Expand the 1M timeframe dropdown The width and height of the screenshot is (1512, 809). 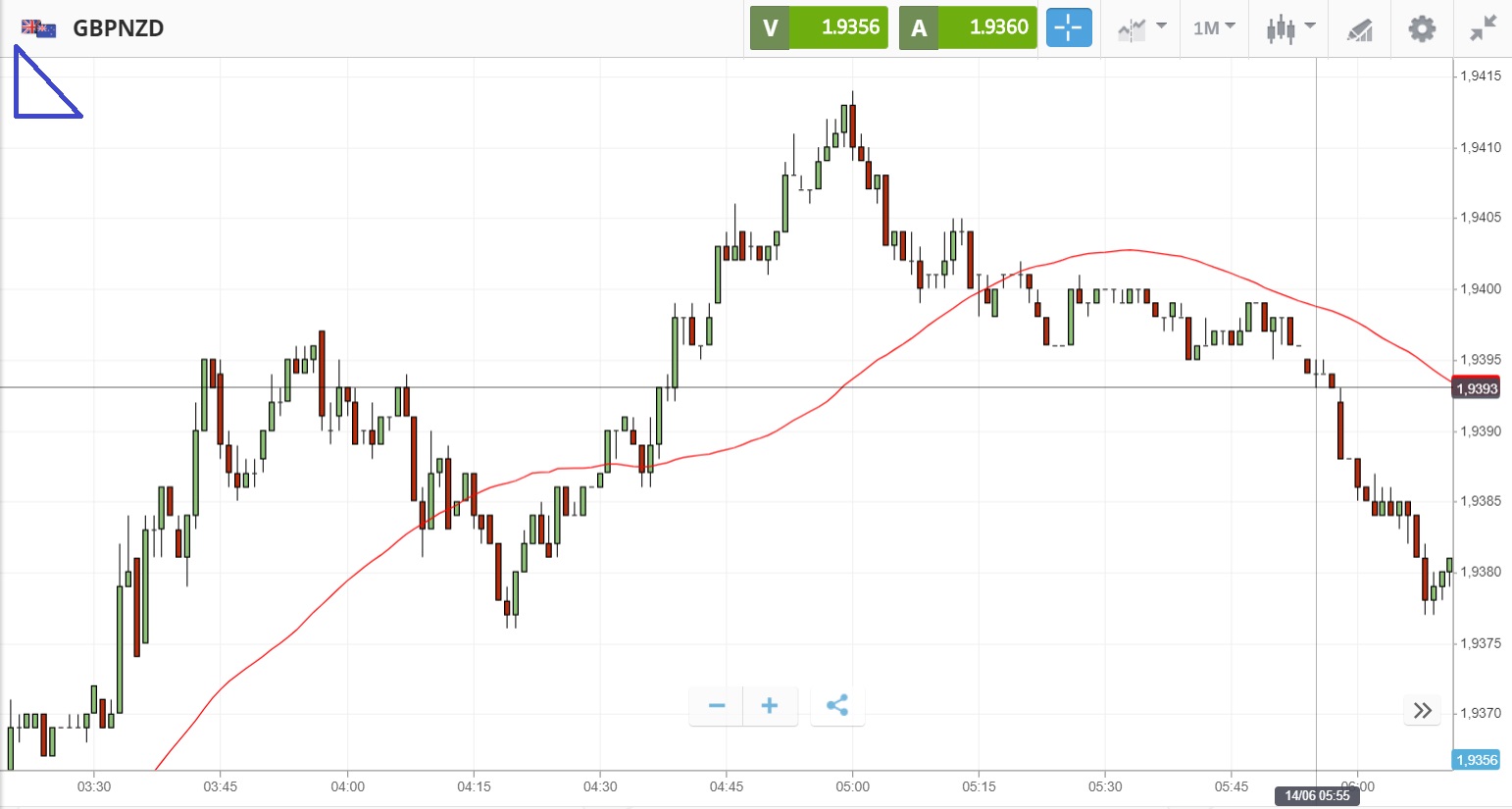click(x=1213, y=28)
